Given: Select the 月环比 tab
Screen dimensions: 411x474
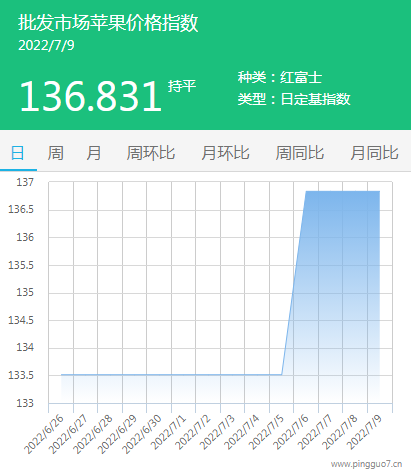Looking at the screenshot, I should 225,153.
